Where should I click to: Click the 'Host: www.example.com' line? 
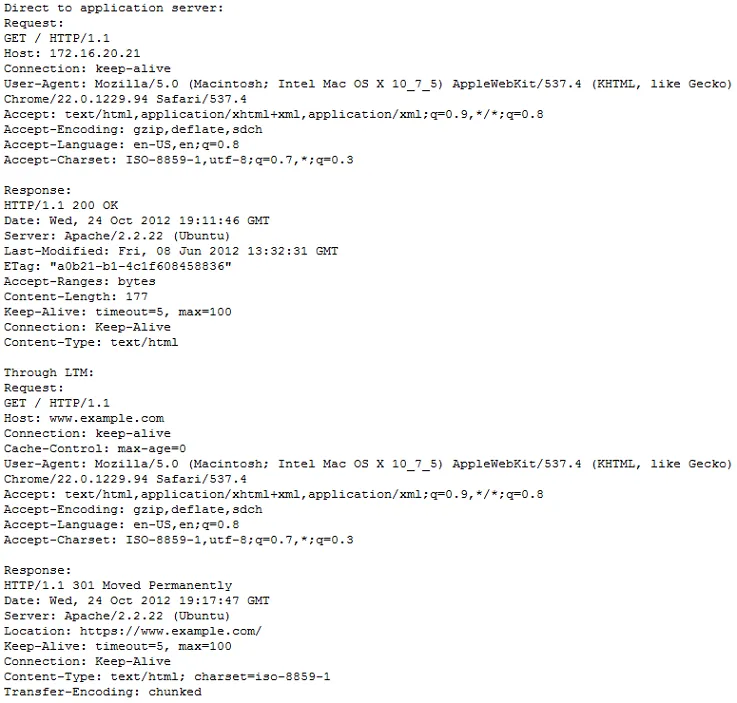(x=84, y=418)
